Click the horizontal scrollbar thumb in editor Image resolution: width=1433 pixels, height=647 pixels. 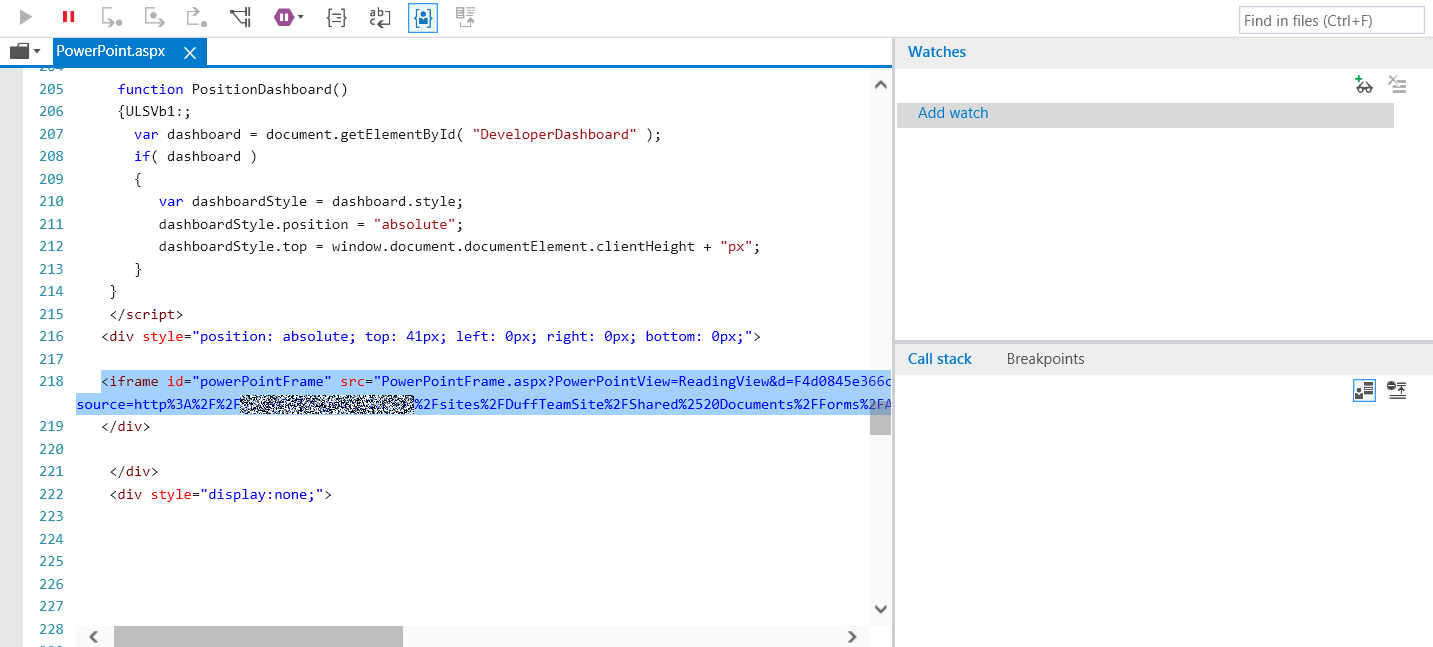click(258, 636)
